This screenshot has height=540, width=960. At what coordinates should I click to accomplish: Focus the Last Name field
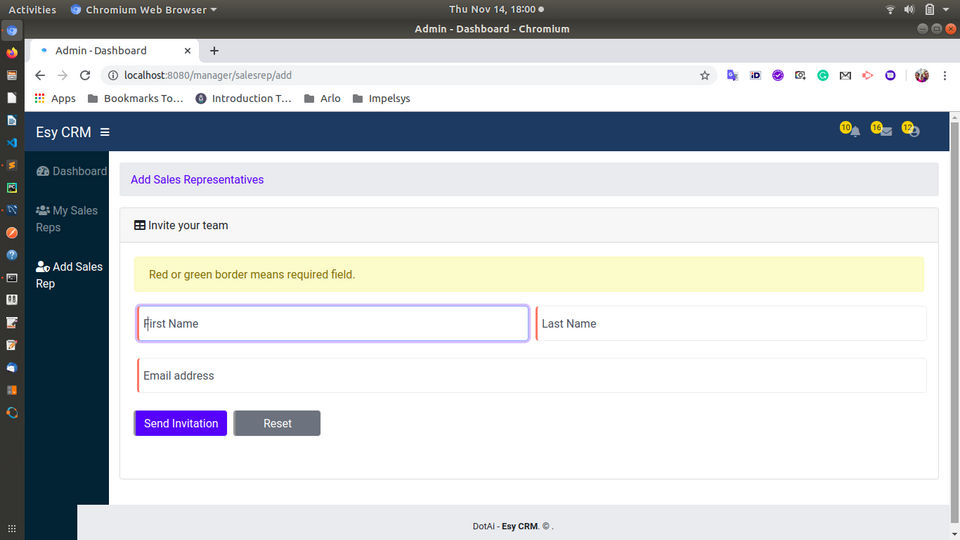[x=731, y=323]
